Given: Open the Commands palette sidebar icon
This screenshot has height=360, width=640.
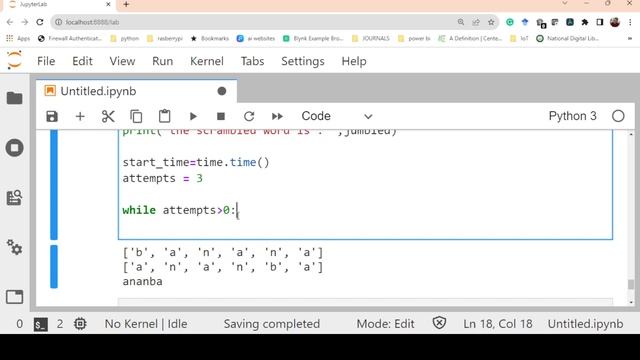Looking at the screenshot, I should 15,198.
